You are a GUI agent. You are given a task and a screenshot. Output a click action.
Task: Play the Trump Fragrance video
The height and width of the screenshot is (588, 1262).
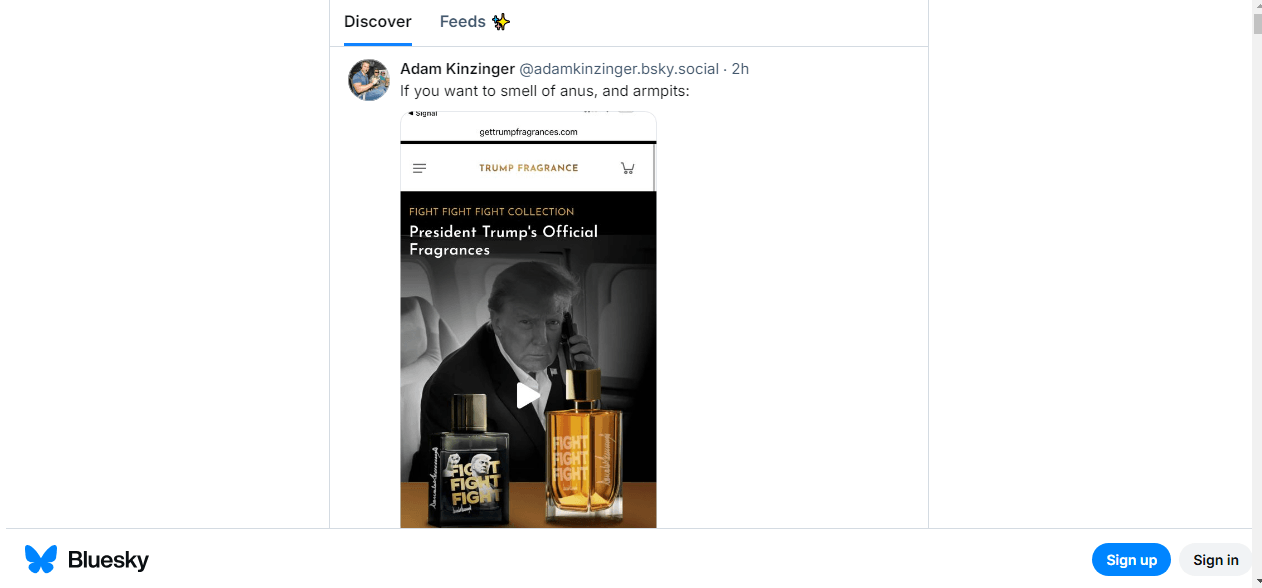tap(528, 395)
